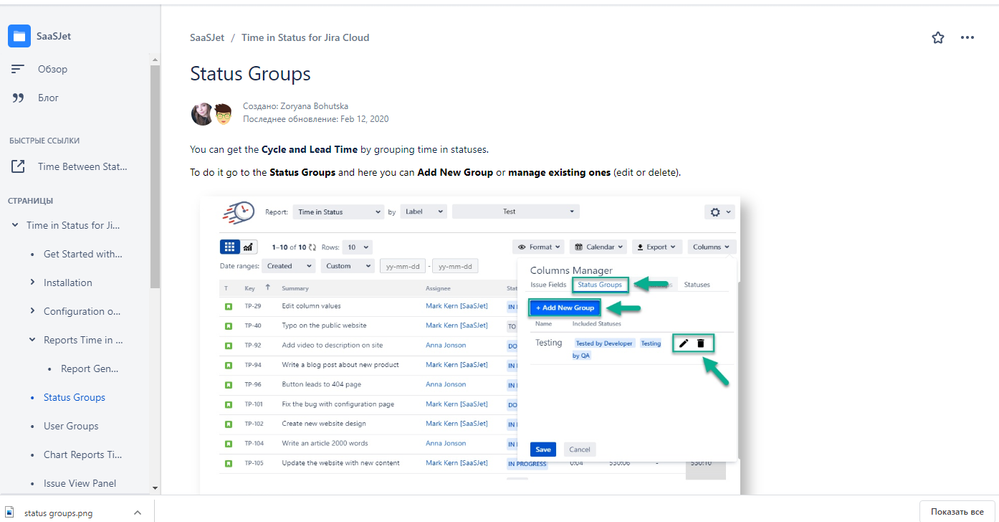The height and width of the screenshot is (522, 999).
Task: Expand the status groups.png download options chevron
Action: point(138,512)
